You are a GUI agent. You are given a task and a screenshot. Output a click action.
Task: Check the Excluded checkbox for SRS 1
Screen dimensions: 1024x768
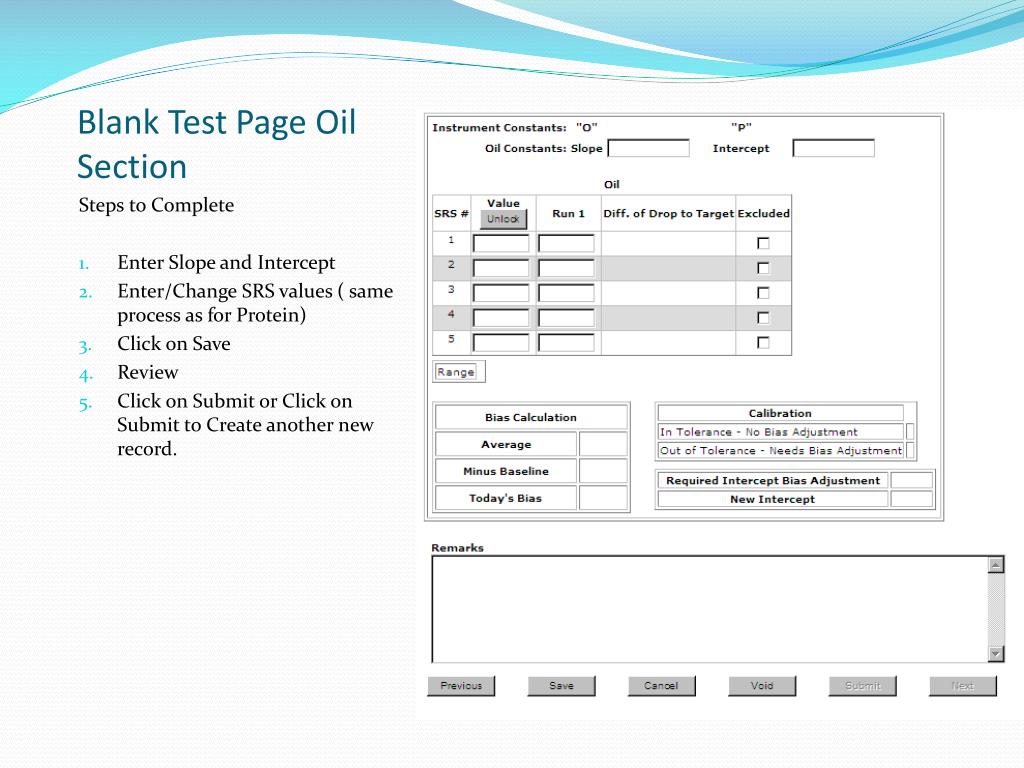click(763, 243)
